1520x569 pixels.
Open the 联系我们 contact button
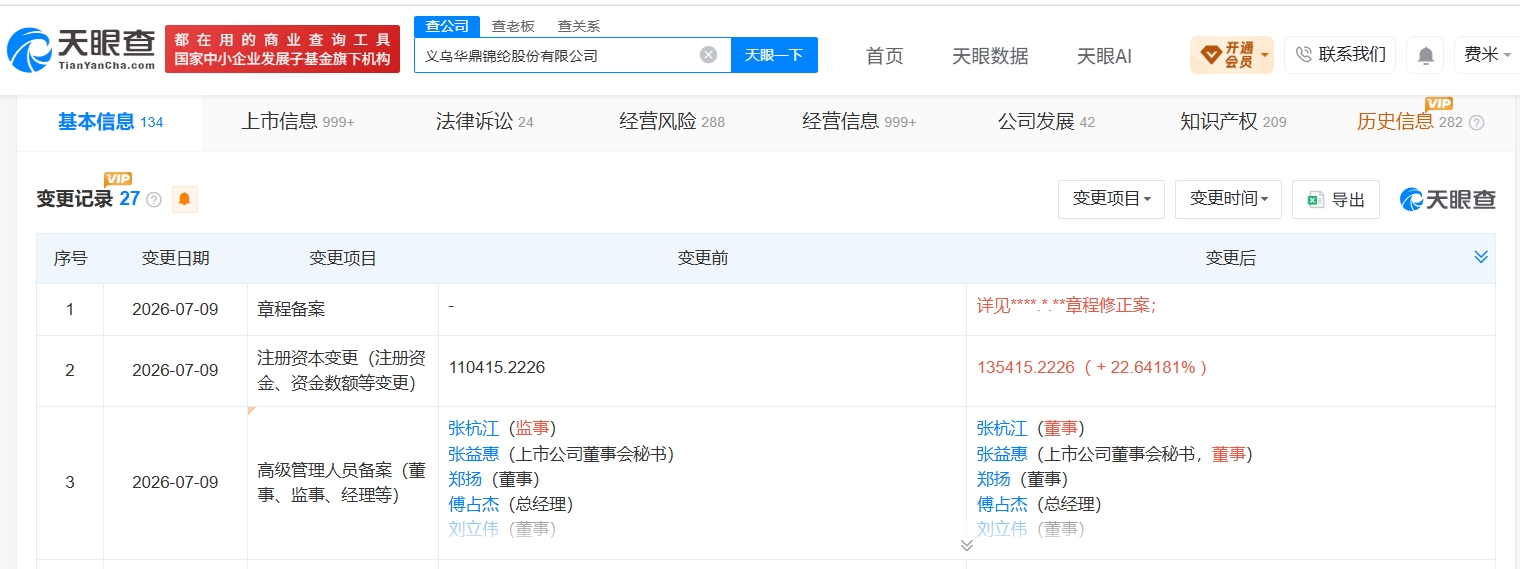tap(1340, 55)
